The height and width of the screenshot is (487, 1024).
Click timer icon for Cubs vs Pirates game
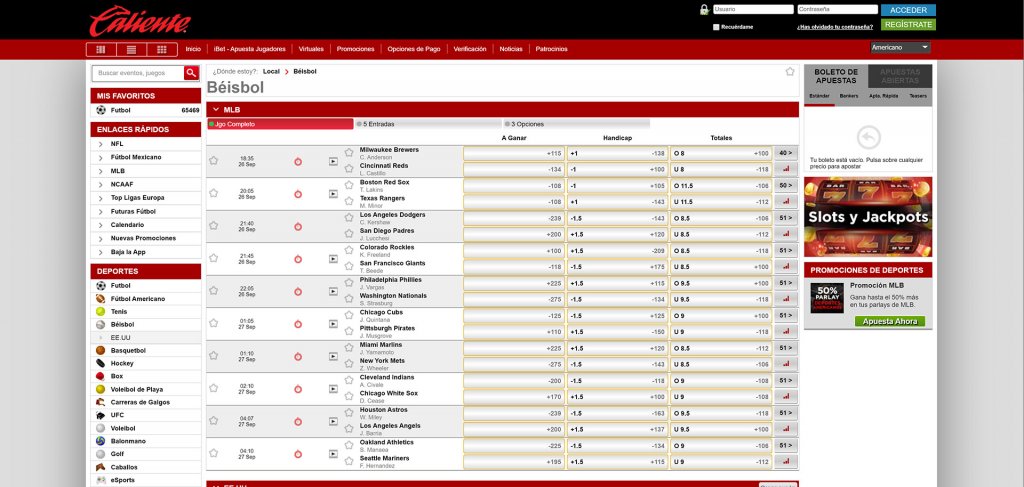[298, 324]
